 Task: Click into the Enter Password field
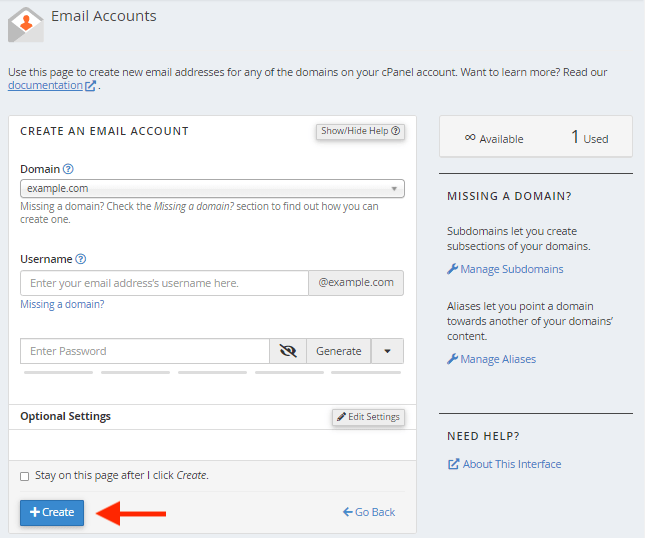point(144,351)
